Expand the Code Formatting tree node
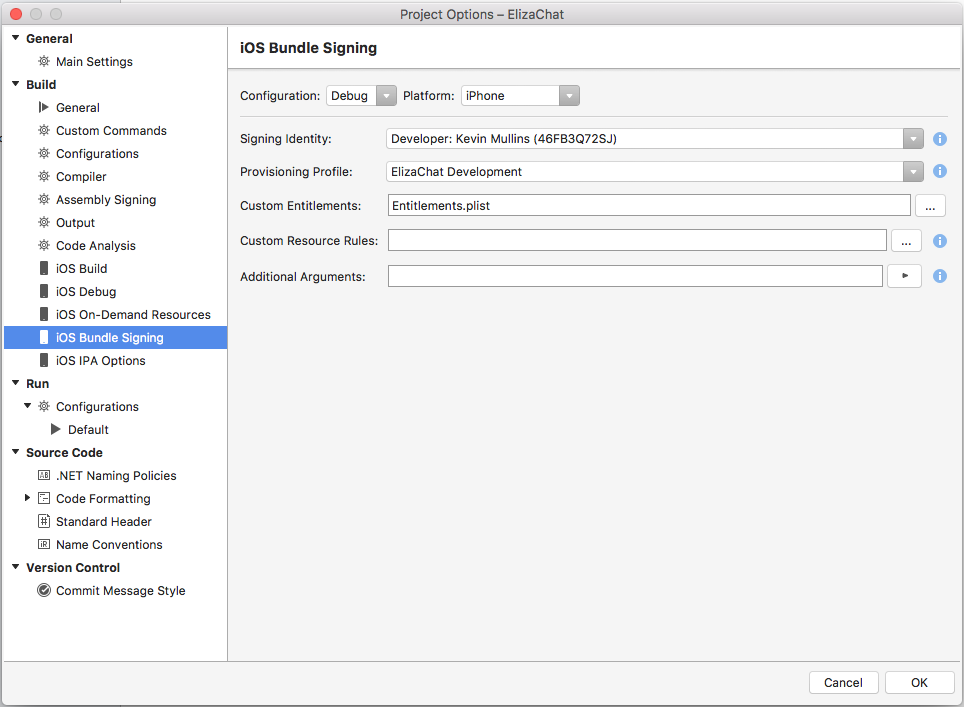The width and height of the screenshot is (964, 707). pos(26,498)
